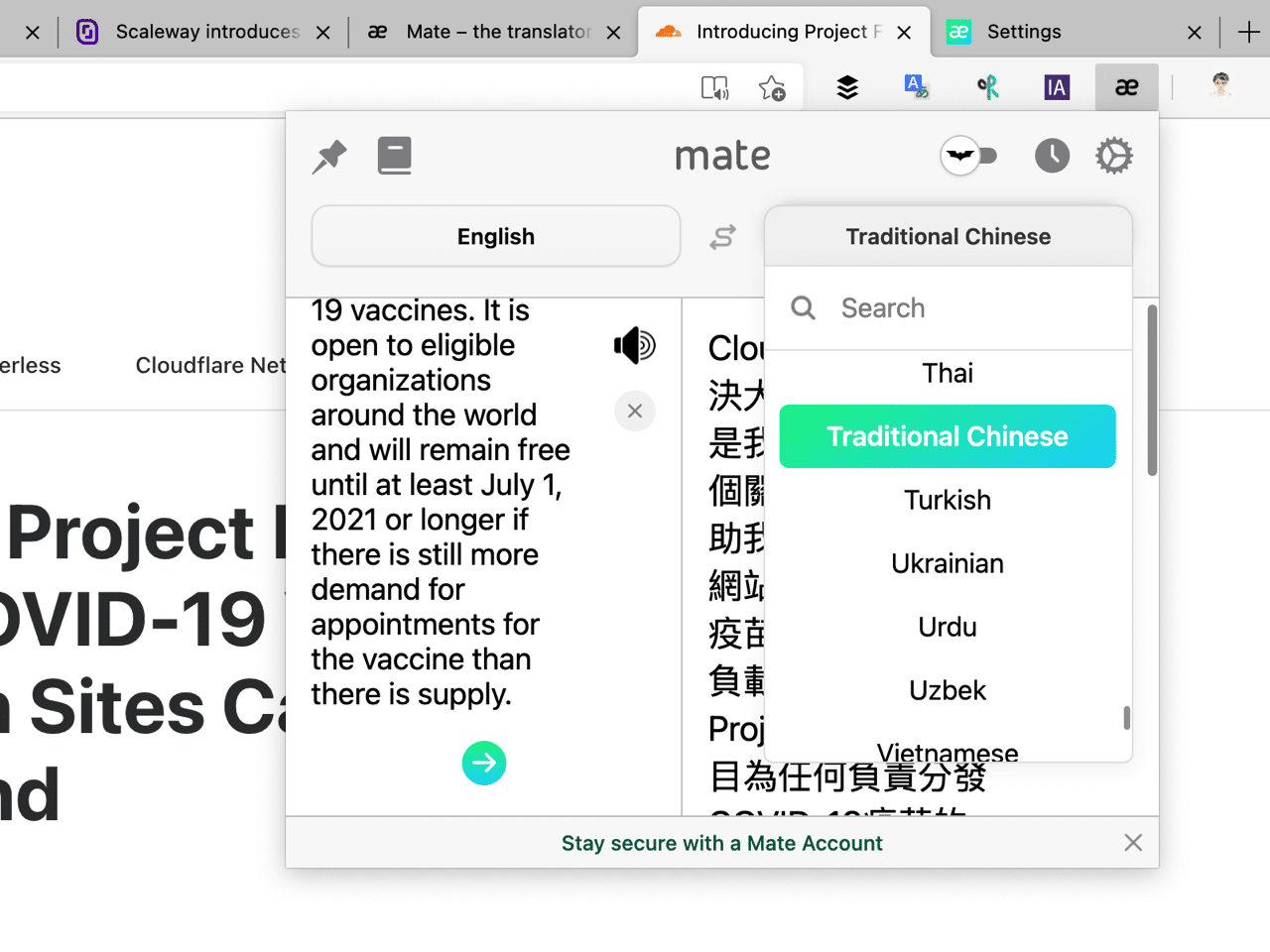Image resolution: width=1270 pixels, height=952 pixels.
Task: Add page to favorites star icon
Action: pos(772,87)
